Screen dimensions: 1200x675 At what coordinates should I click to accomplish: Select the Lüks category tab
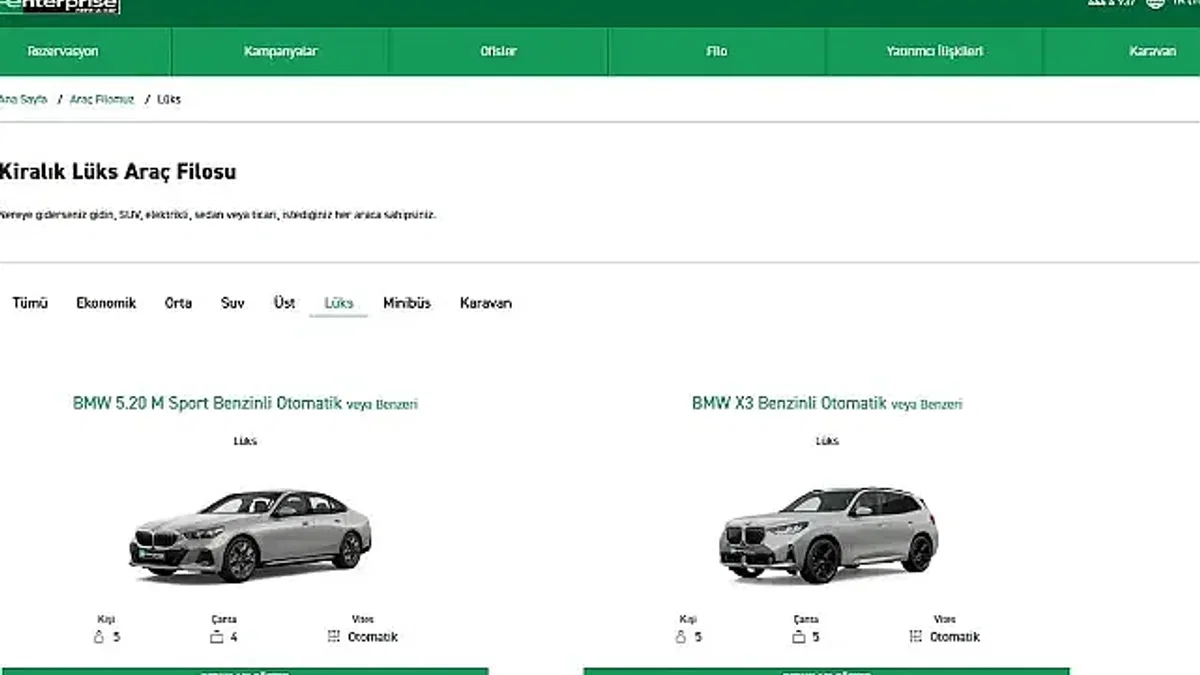click(339, 303)
